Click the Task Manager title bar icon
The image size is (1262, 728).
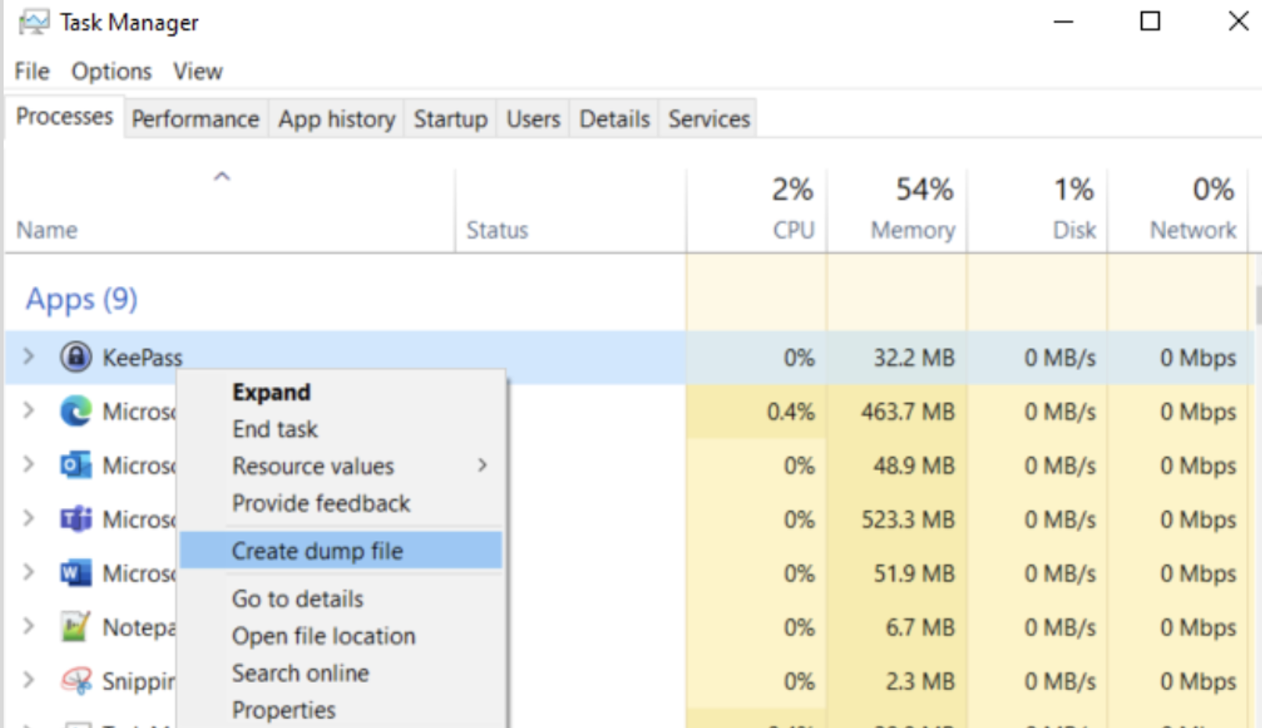point(34,22)
